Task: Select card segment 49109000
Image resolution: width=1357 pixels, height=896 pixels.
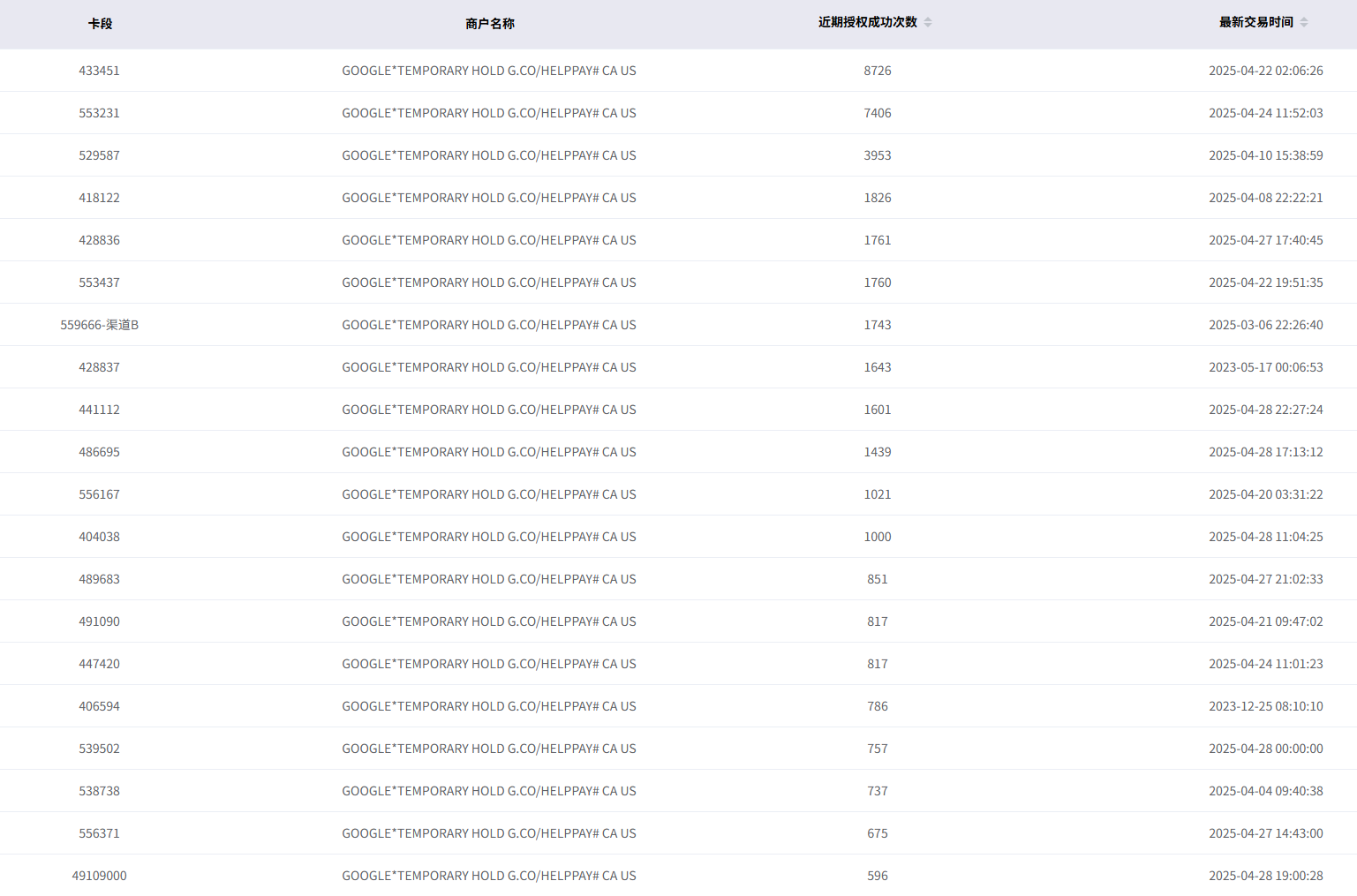Action: (x=99, y=876)
